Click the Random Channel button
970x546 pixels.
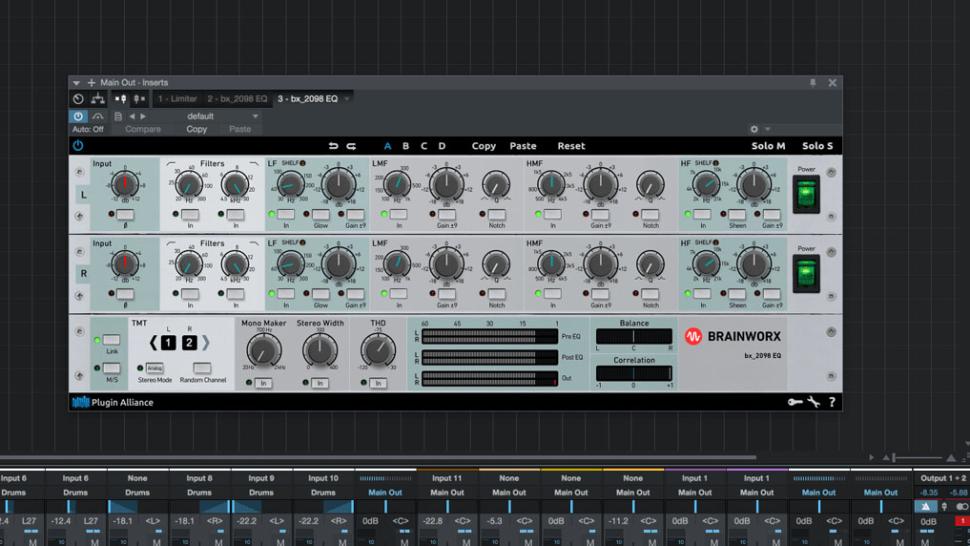click(x=202, y=368)
